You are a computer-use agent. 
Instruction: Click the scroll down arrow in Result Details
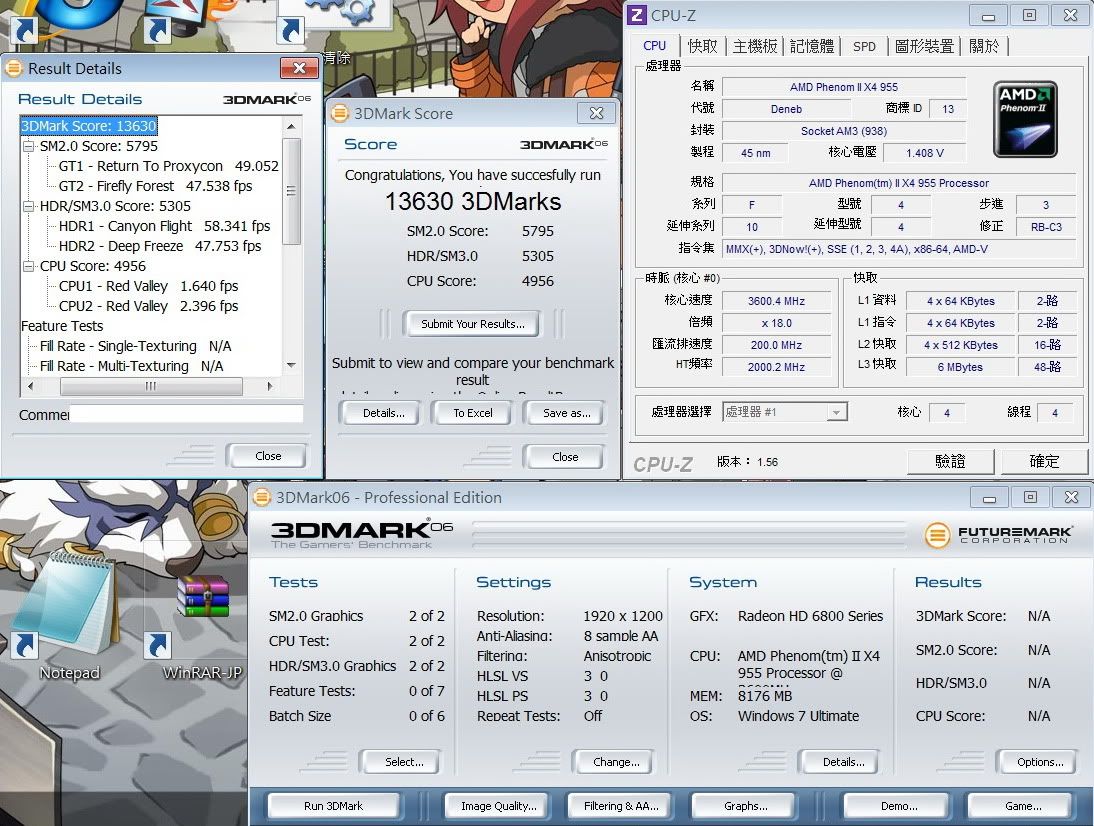(x=291, y=365)
